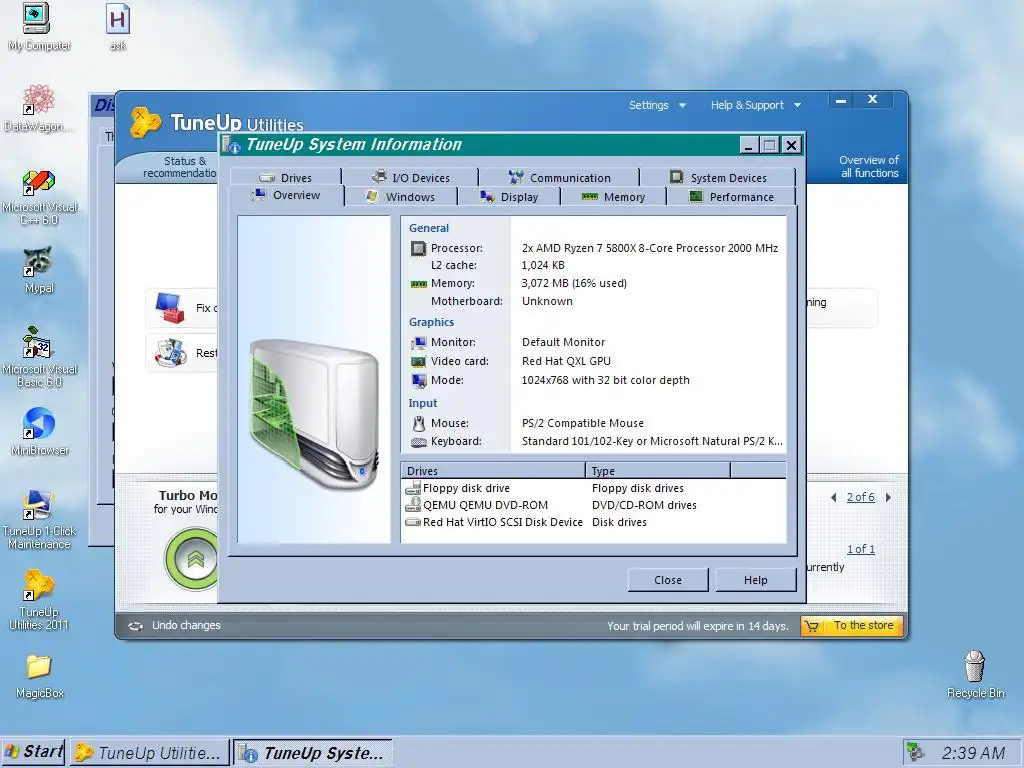Select Red Hat VirtIO SCSI Disk Device row

(593, 522)
